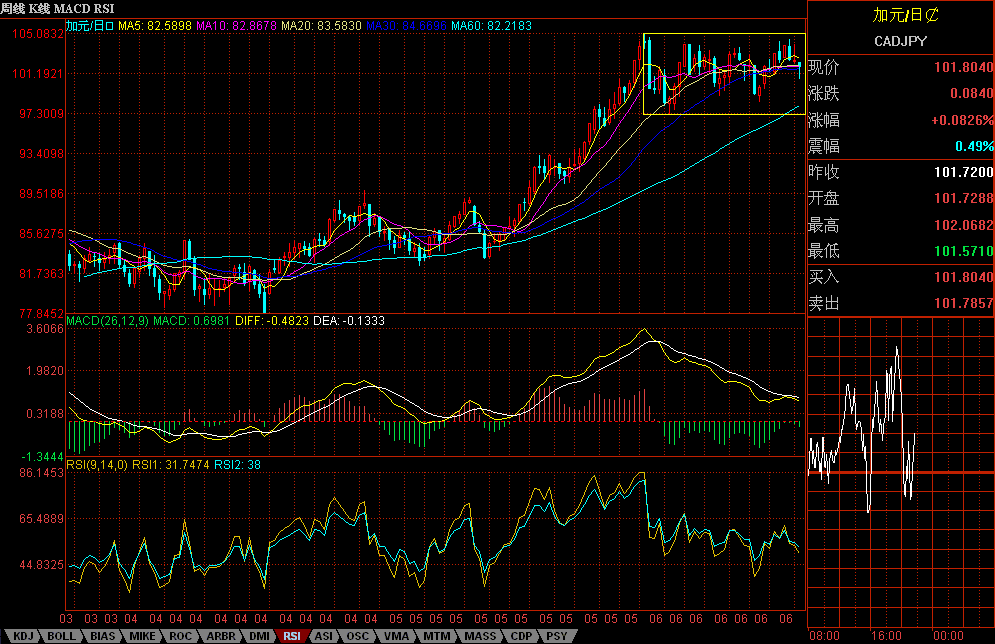Click the 卖出 value 101.7857
Screen dimensions: 995x644
pos(963,303)
